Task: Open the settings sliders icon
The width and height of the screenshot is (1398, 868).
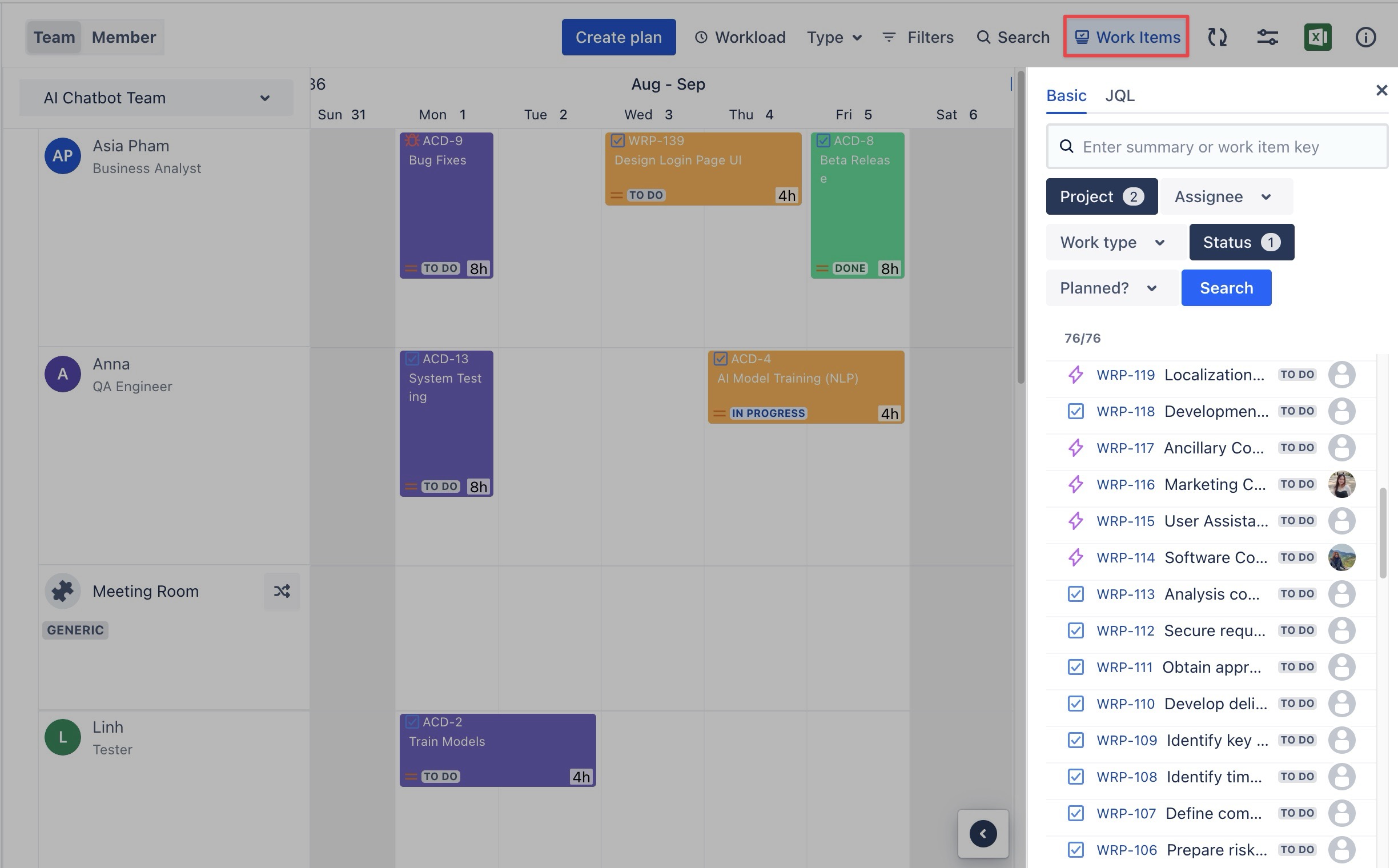Action: (x=1267, y=37)
